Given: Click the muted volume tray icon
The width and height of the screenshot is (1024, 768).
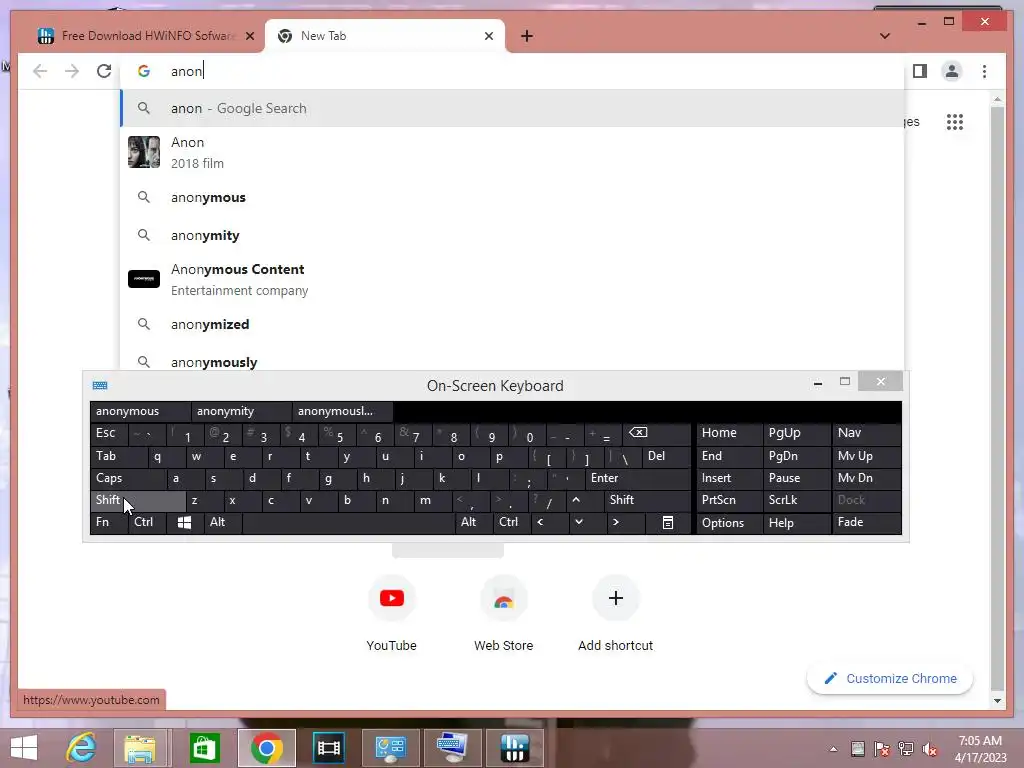Looking at the screenshot, I should pos(930,749).
